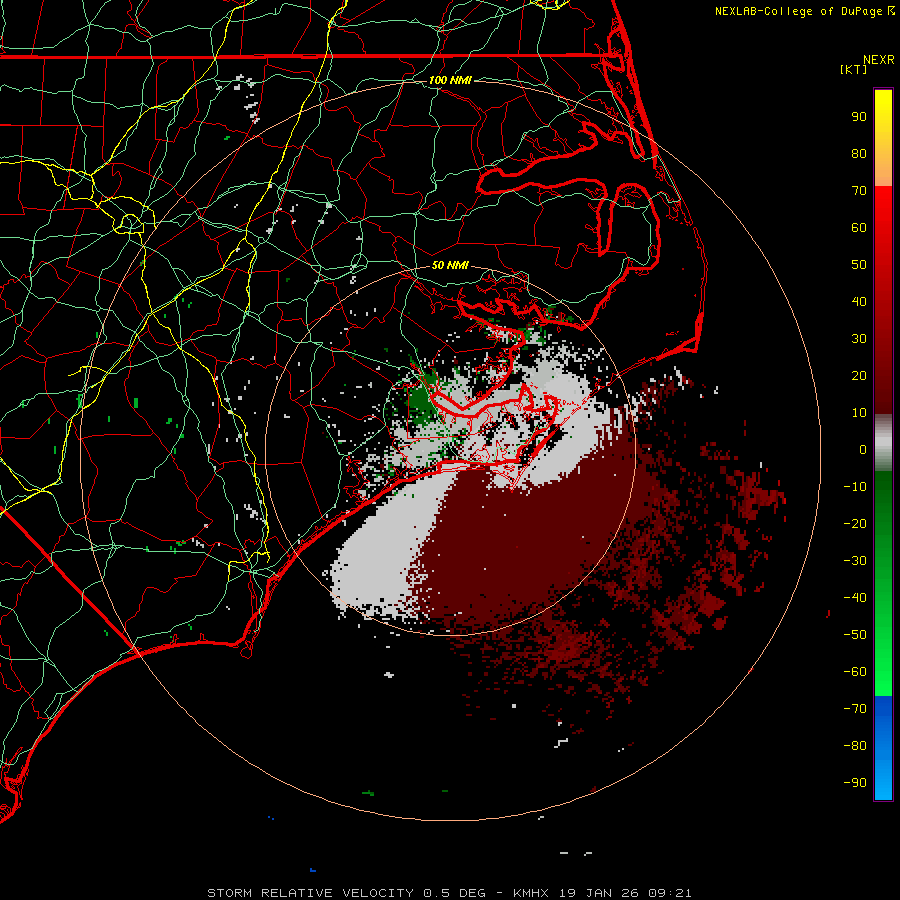The image size is (900, 900).
Task: Click the 50 NMI range ring label
Action: pos(450,265)
